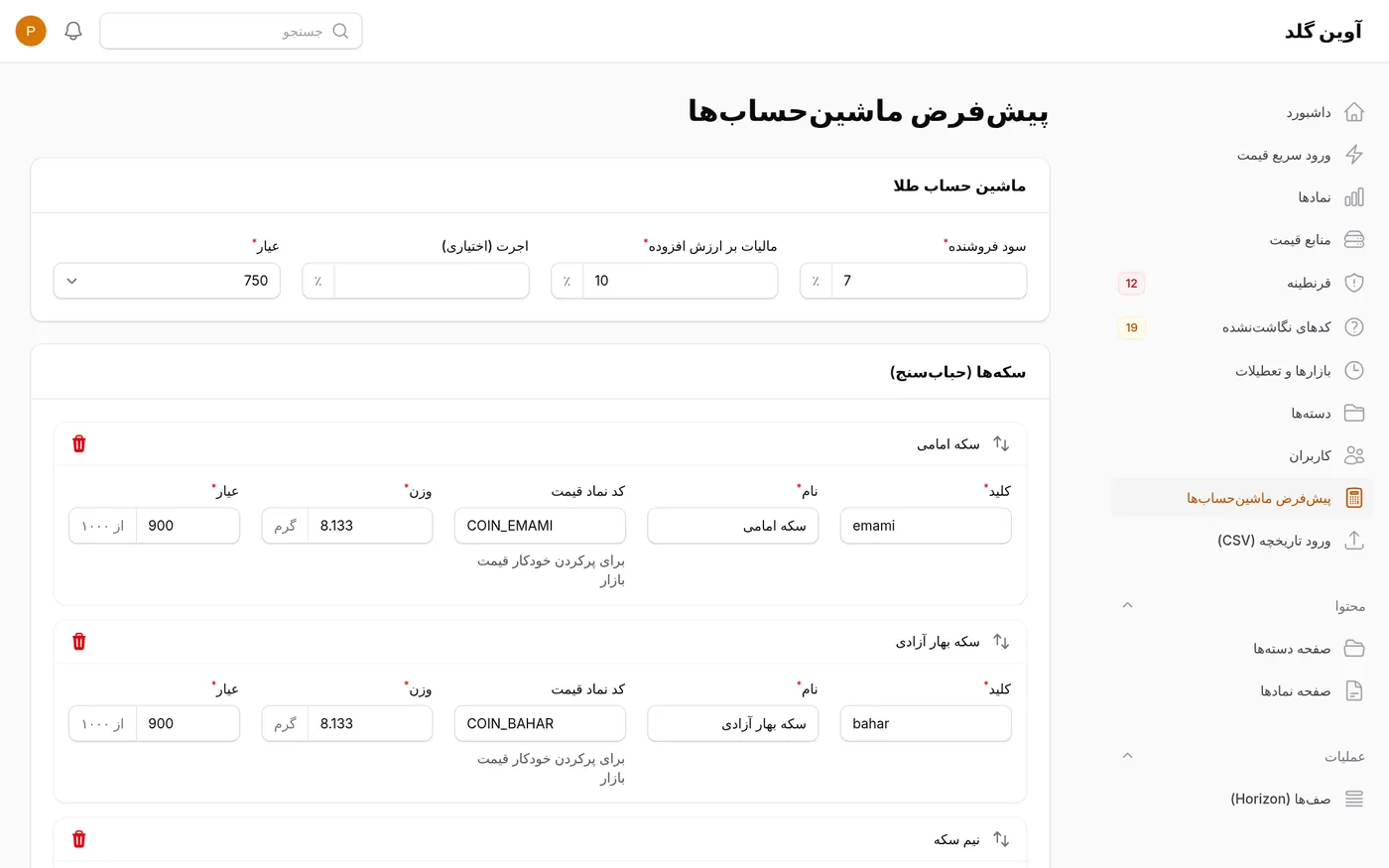This screenshot has height=868, width=1389.
Task: Click مالیات بر ارزش افزوده field with 10
Action: (680, 281)
